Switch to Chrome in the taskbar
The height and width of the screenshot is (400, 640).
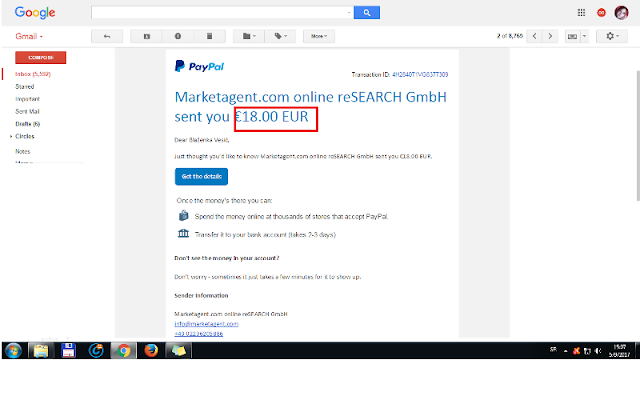[x=124, y=351]
